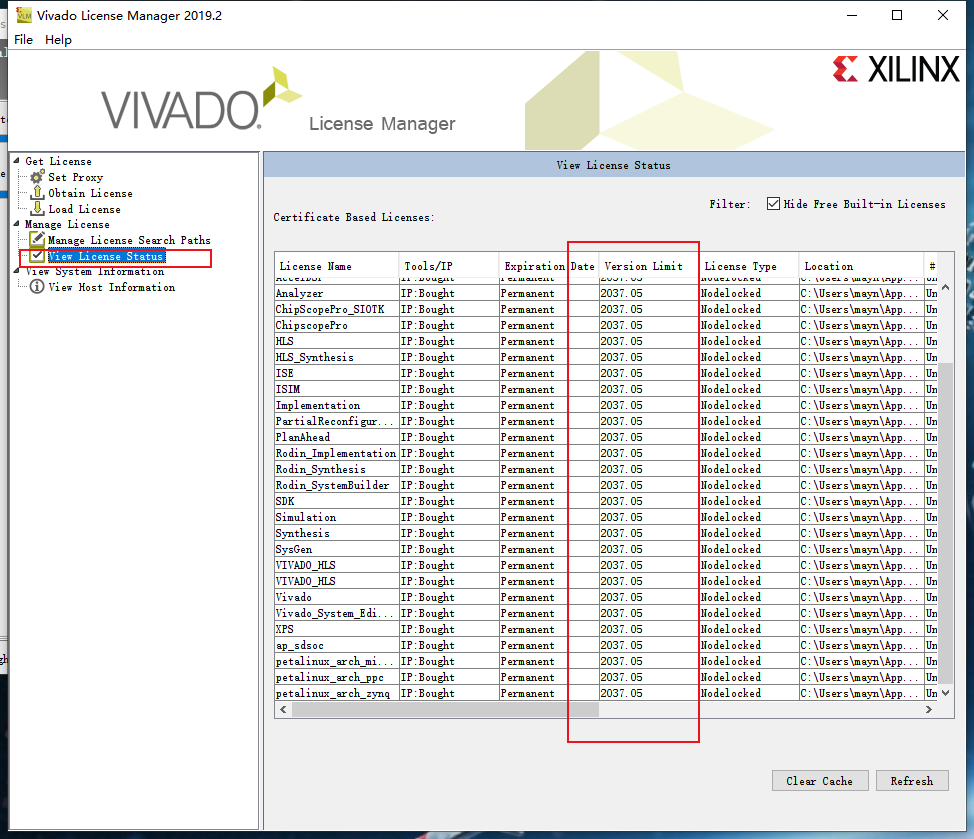This screenshot has height=839, width=974.
Task: Click the horizontal scrollbar thumb of license table
Action: point(445,709)
